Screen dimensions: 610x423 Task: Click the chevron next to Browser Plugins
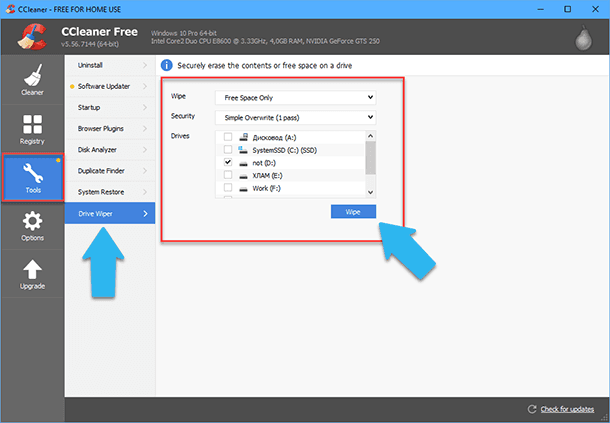click(x=145, y=128)
